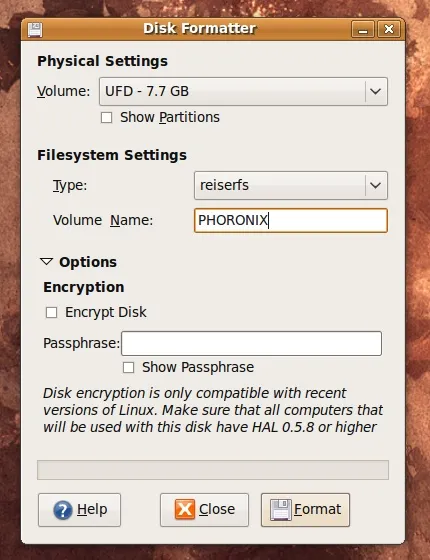Open the filesystem Type dropdown showing reiserfs
Image resolution: width=430 pixels, height=560 pixels.
(x=291, y=185)
